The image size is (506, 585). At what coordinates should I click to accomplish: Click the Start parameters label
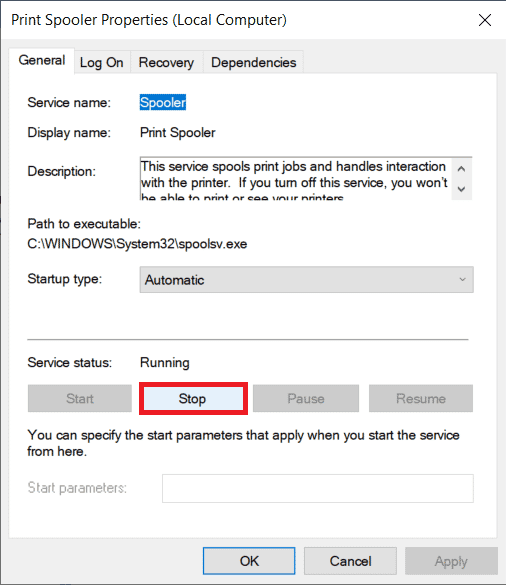pyautogui.click(x=77, y=488)
